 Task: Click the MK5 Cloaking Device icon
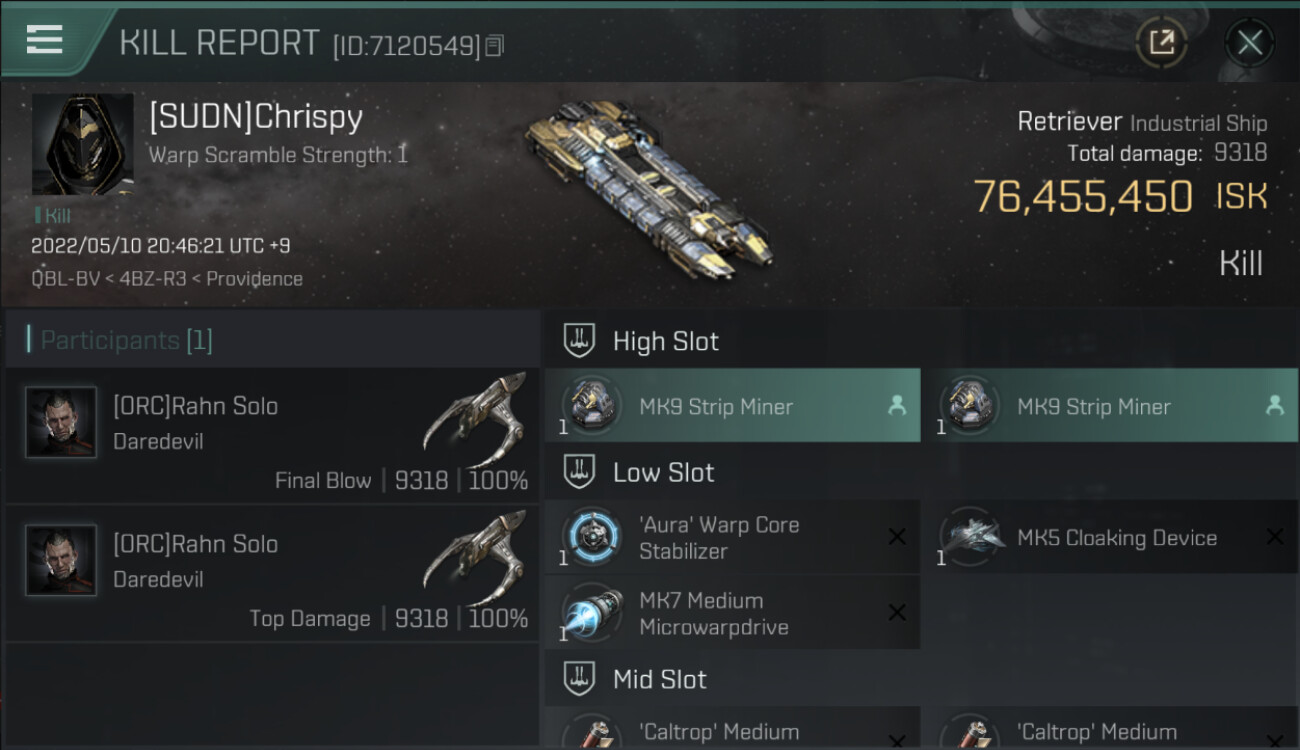[970, 537]
